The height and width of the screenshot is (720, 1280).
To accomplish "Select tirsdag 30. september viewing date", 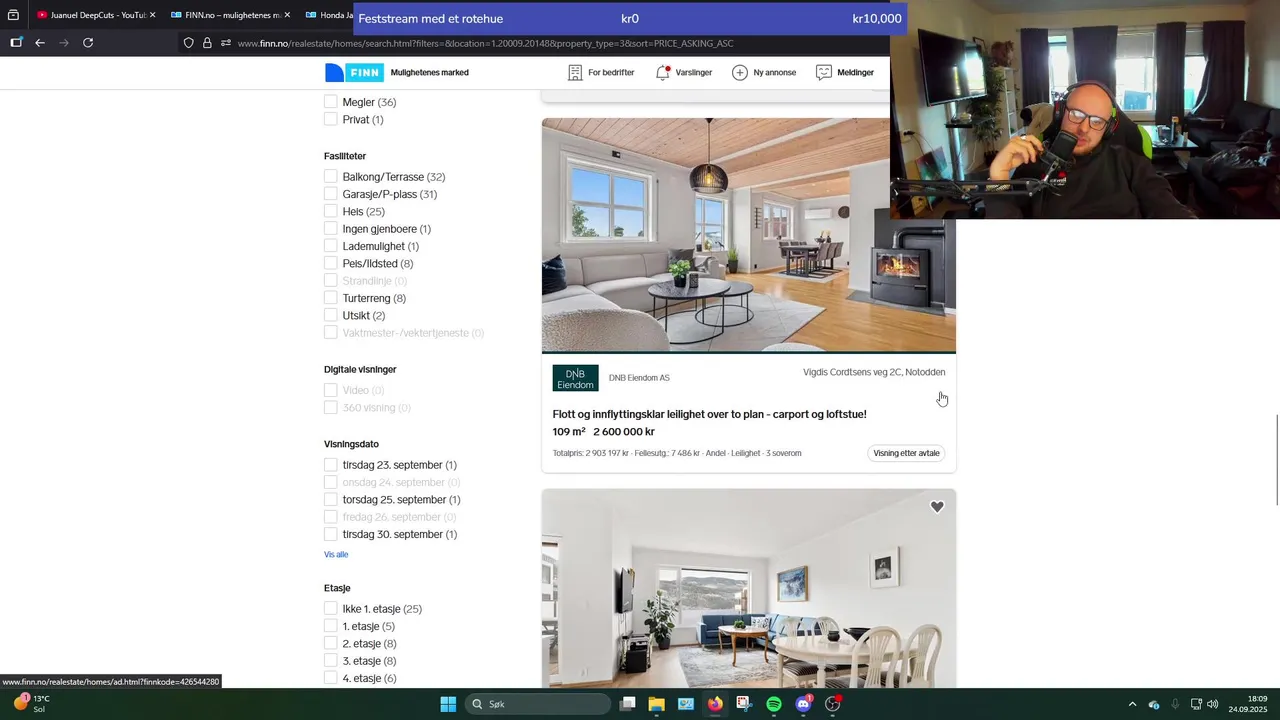I will pos(331,534).
